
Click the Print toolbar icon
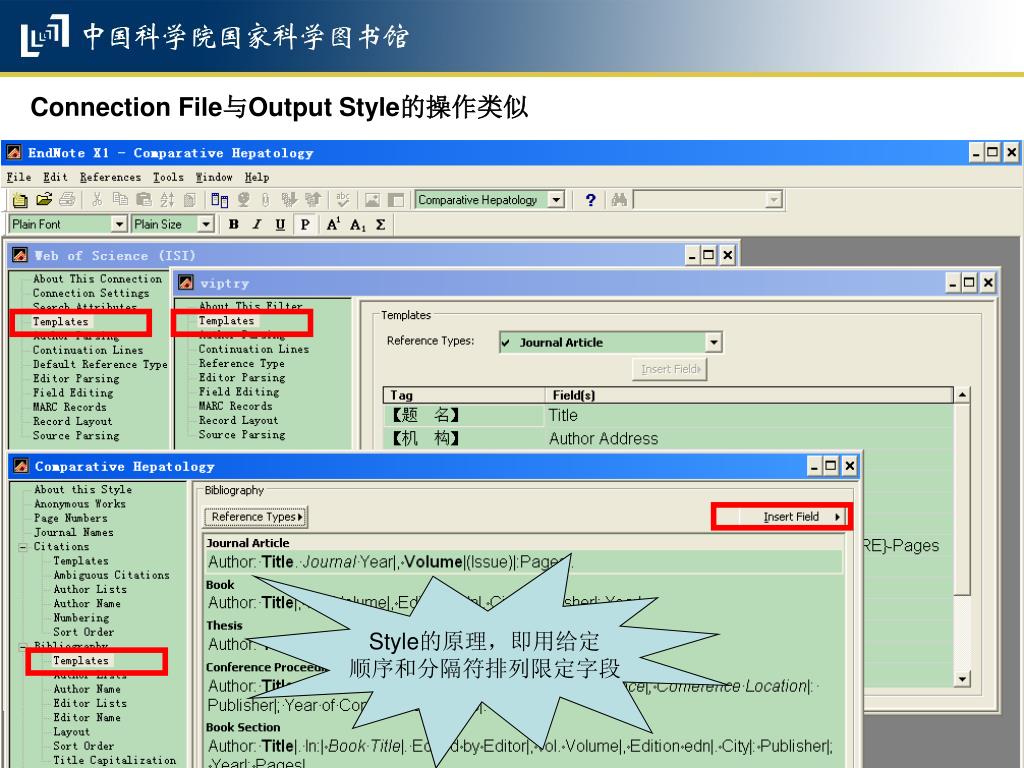tap(67, 199)
